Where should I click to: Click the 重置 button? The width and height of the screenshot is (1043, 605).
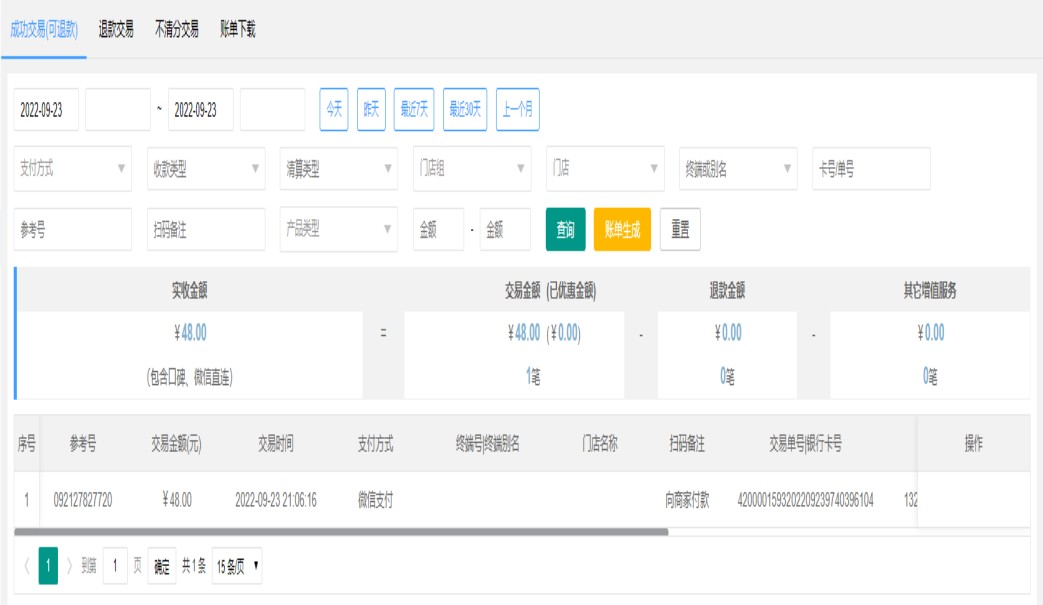[x=680, y=230]
